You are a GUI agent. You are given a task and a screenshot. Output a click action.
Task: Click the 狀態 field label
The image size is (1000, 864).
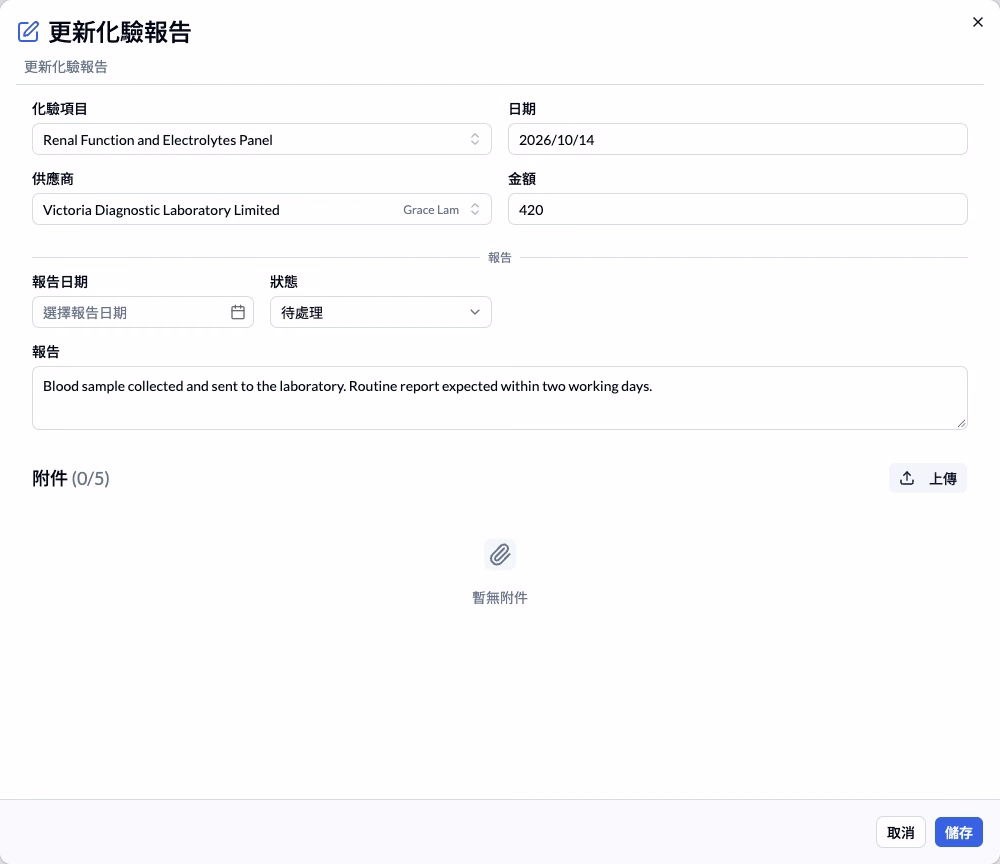284,282
